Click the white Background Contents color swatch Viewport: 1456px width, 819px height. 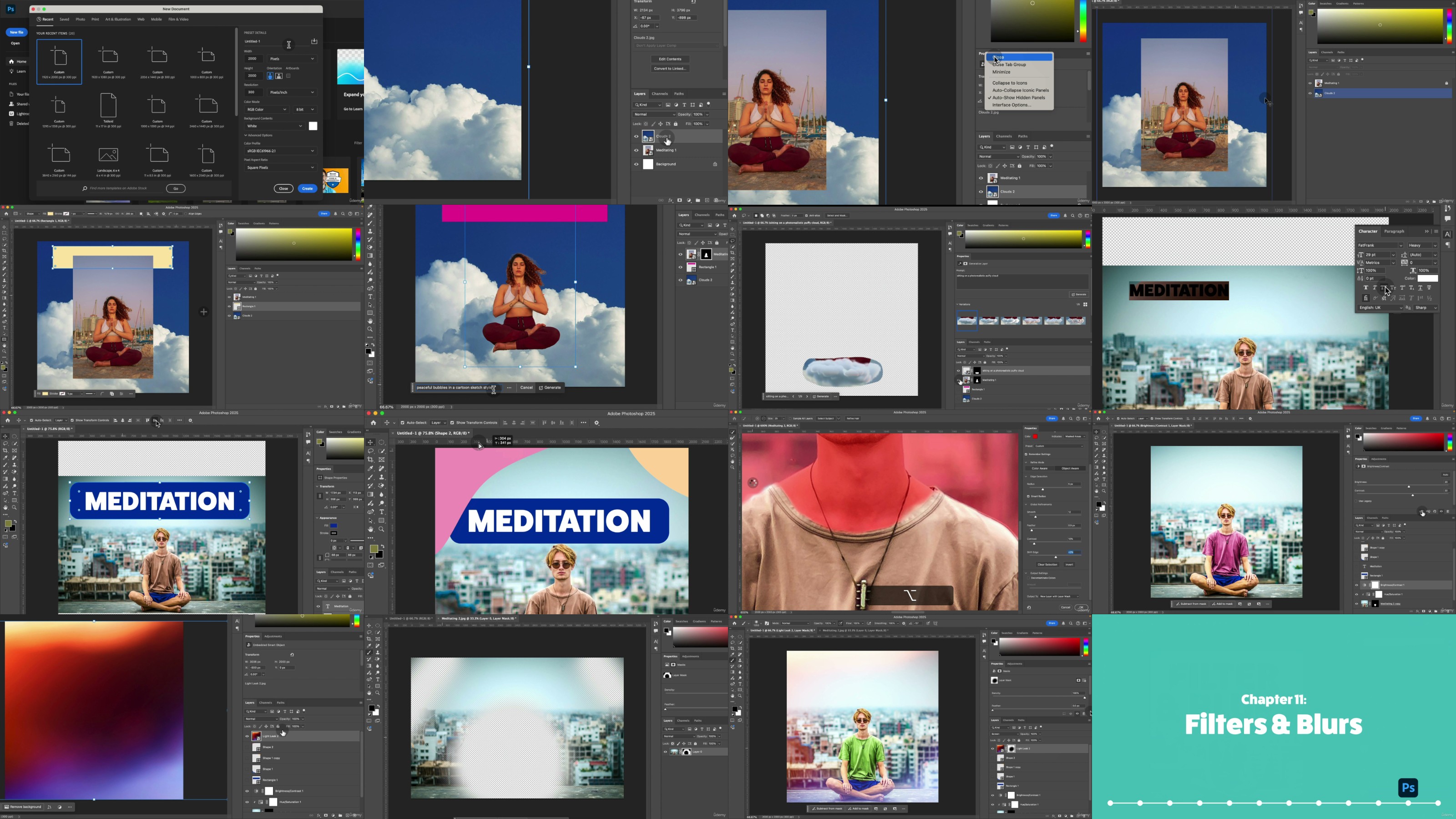click(313, 126)
